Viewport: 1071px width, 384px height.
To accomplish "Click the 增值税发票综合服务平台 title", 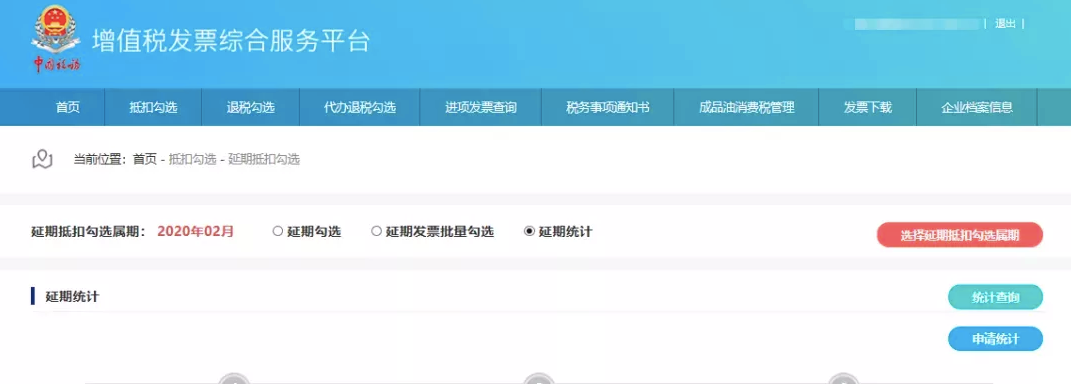I will coord(231,41).
